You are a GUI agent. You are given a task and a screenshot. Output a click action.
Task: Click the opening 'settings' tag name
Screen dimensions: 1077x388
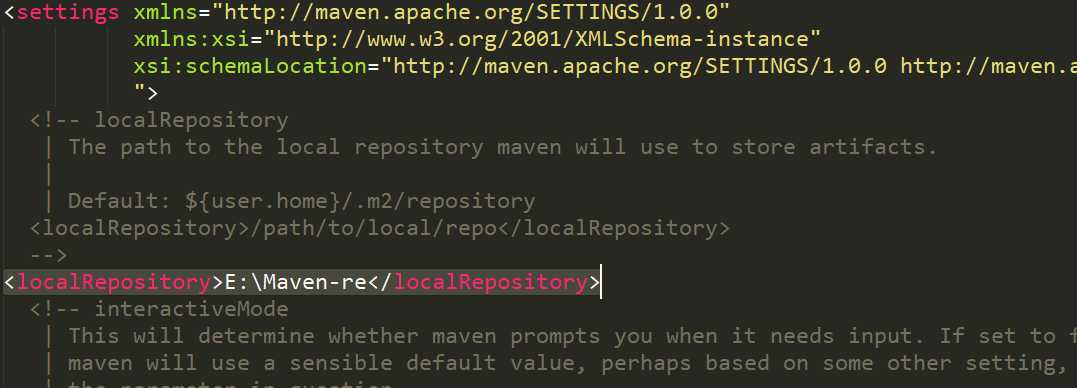pos(67,12)
